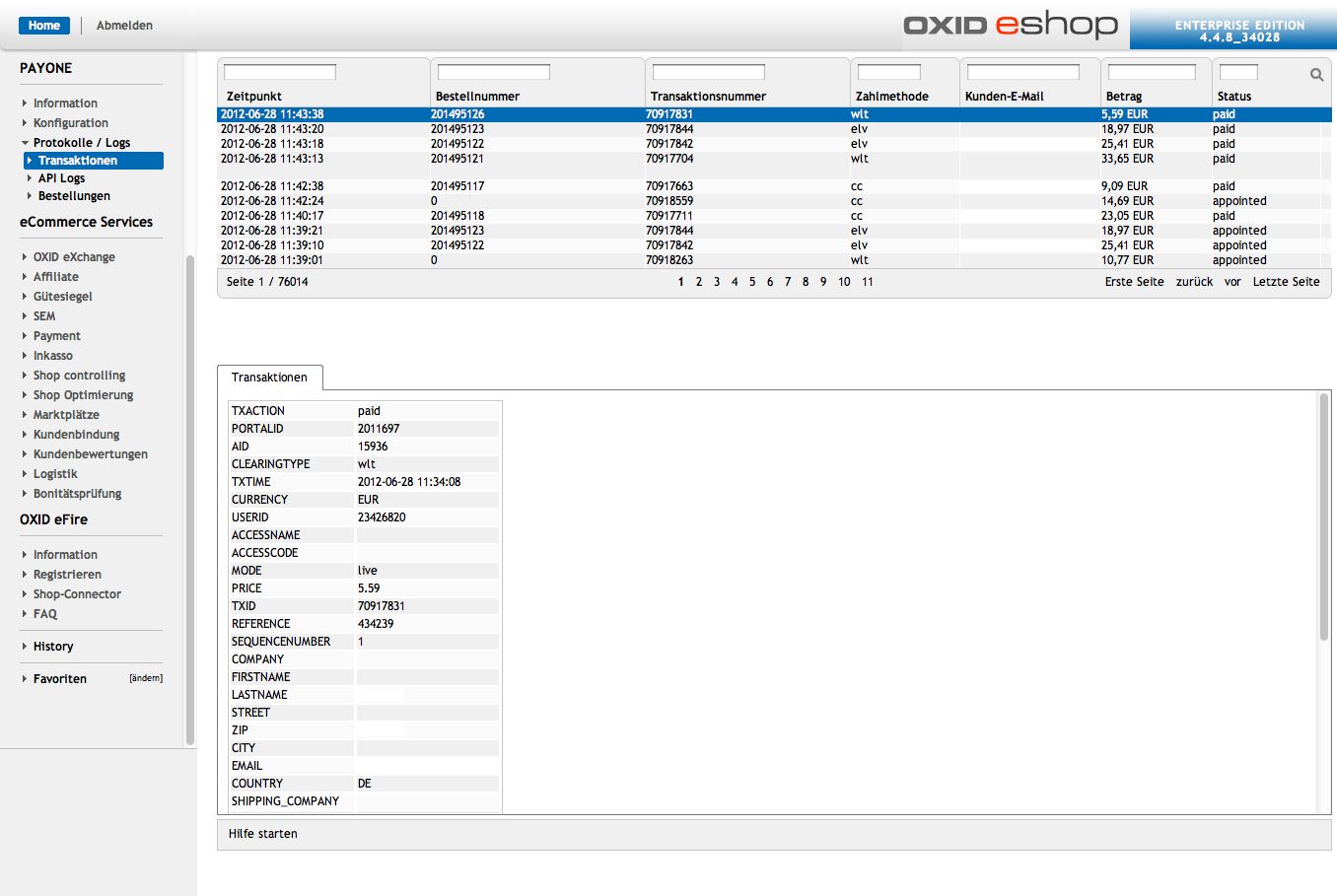1337x896 pixels.
Task: Expand the Konfiguration menu arrow
Action: click(25, 123)
